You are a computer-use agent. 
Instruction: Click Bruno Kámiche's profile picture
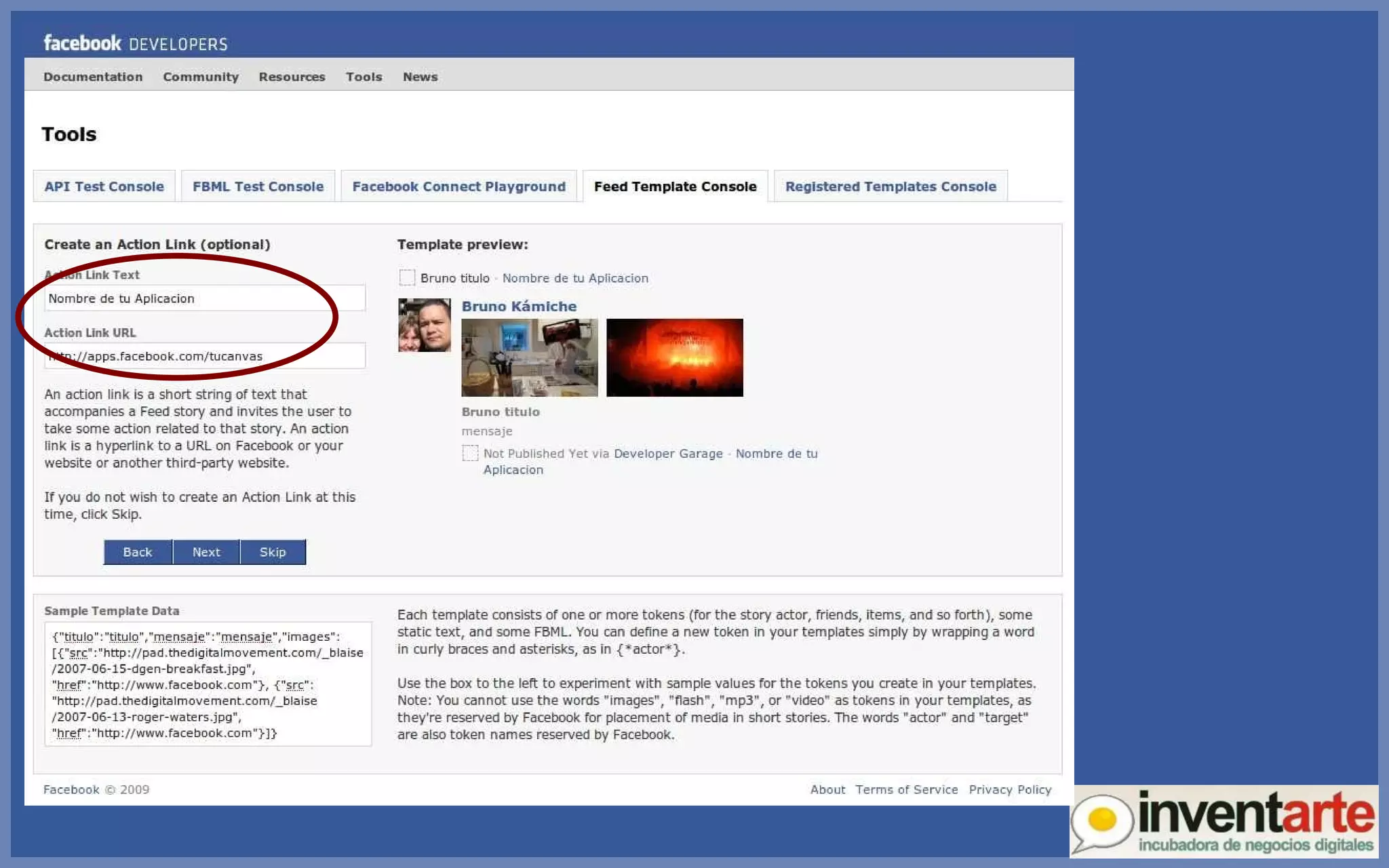[425, 325]
